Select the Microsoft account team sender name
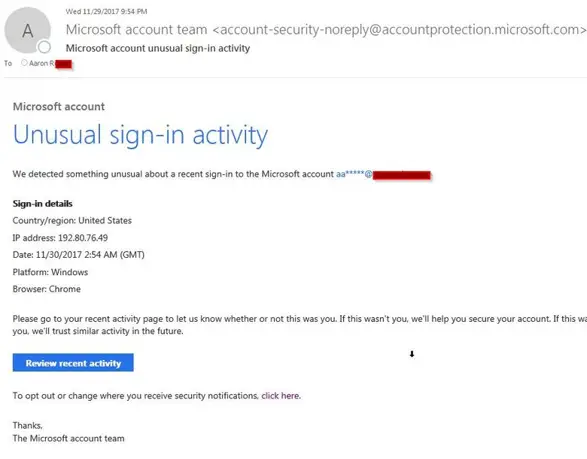 136,29
